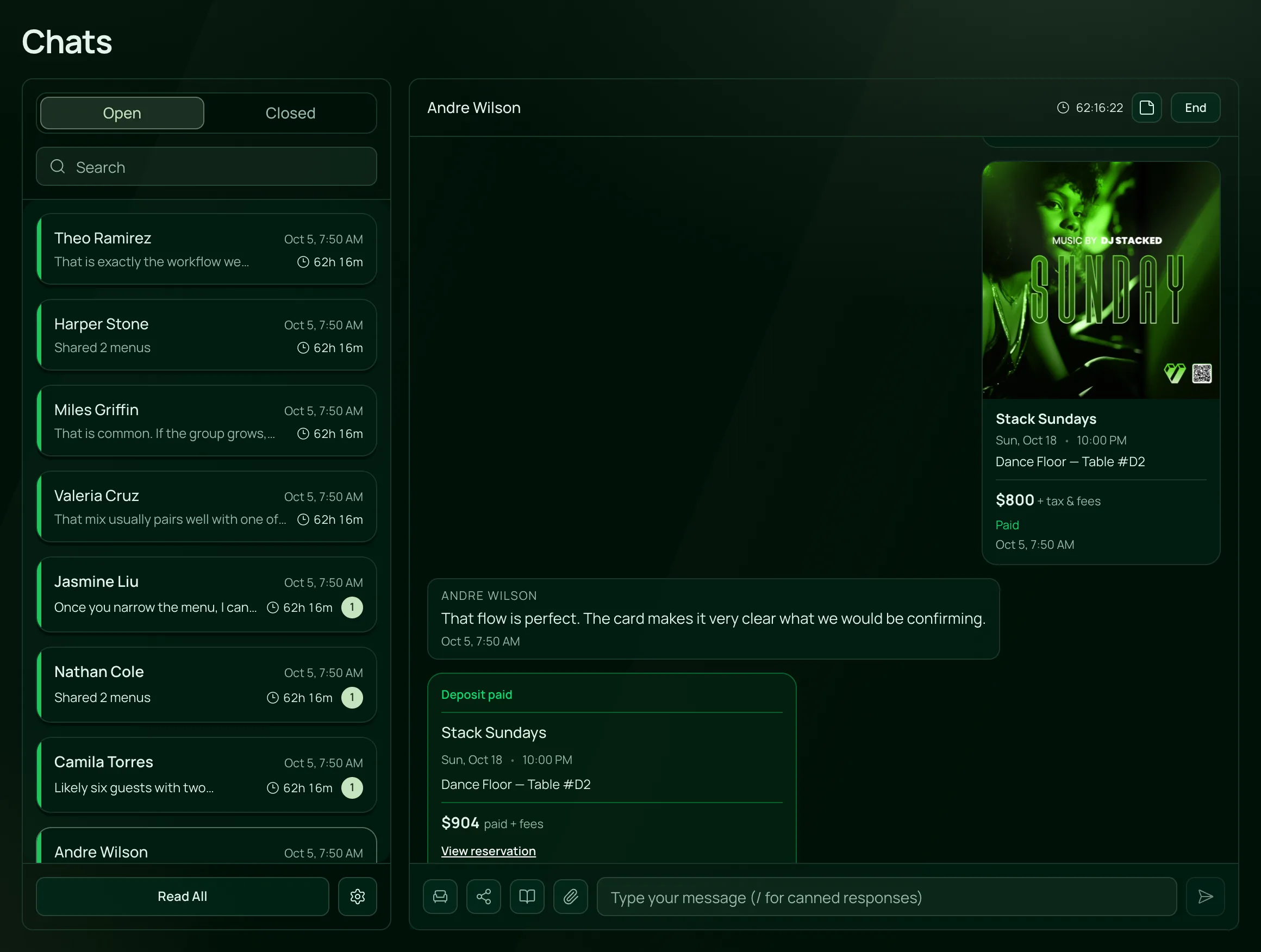Open Andre Wilson chat in list
This screenshot has width=1261, height=952.
tap(207, 846)
